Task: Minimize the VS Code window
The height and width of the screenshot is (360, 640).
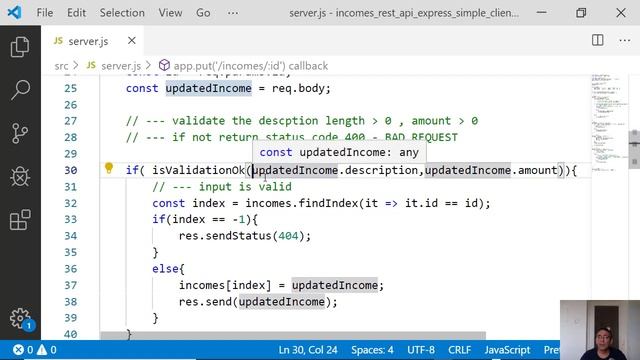Action: coord(542,13)
